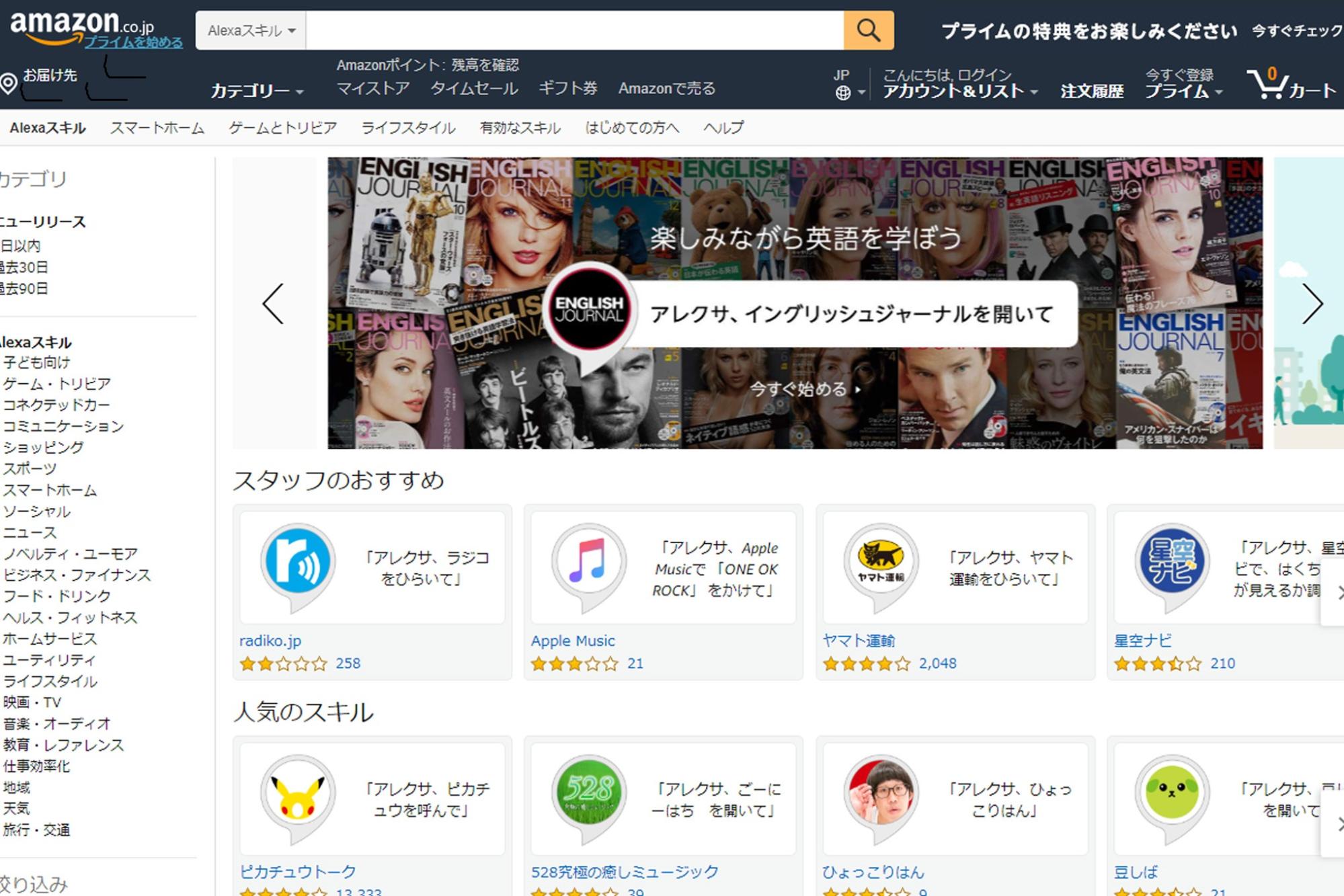Click 今すぐ始める on the banner
1344x896 pixels.
(x=804, y=389)
